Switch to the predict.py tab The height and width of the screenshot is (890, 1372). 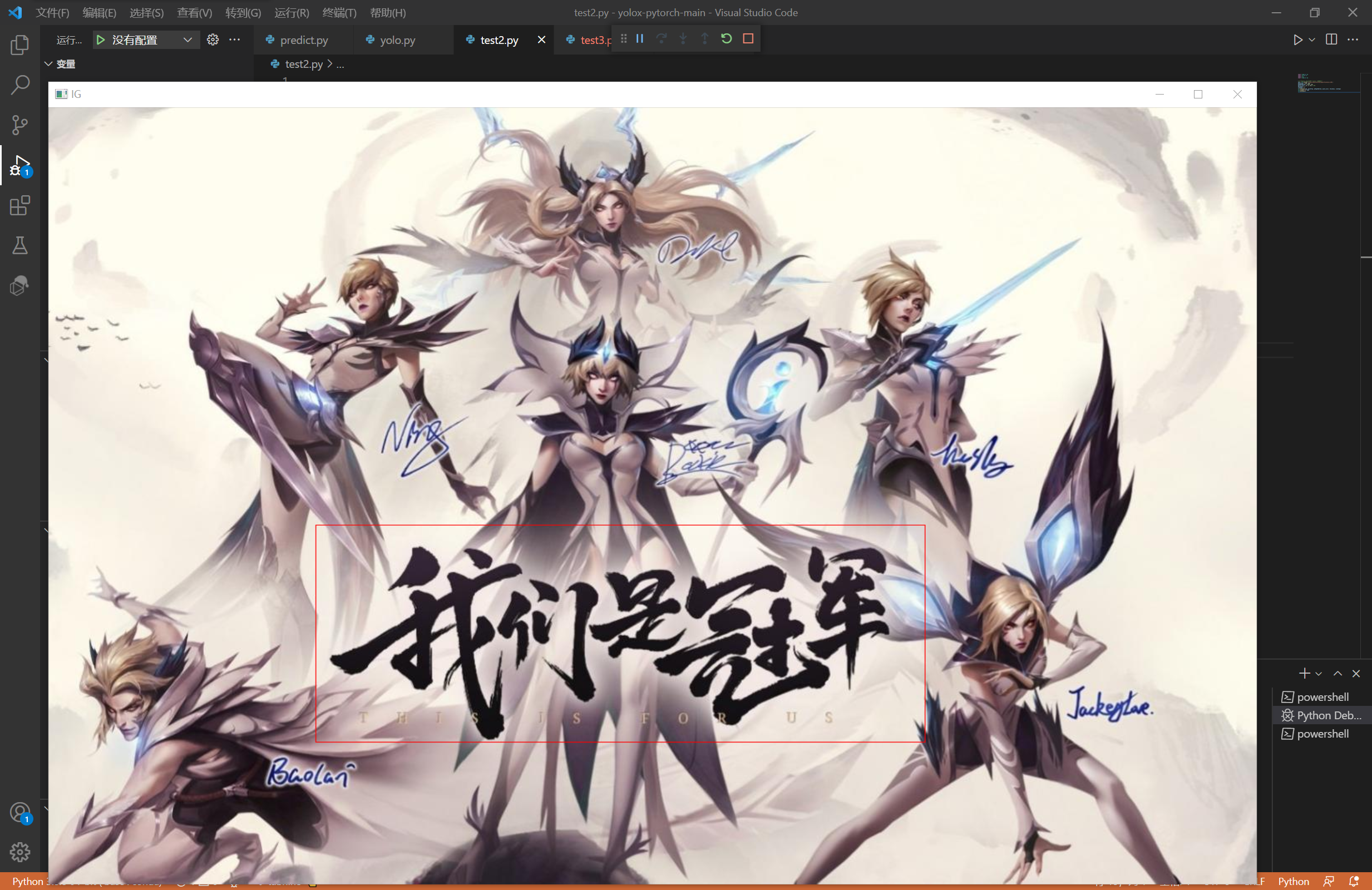(x=303, y=40)
